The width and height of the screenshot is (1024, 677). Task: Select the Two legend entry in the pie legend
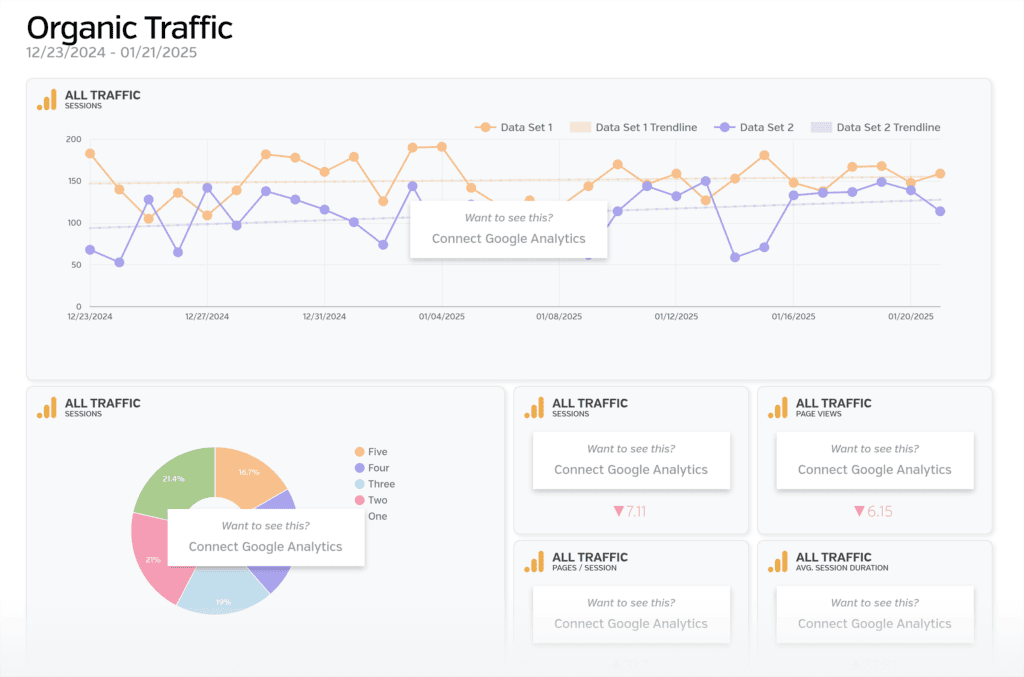377,500
